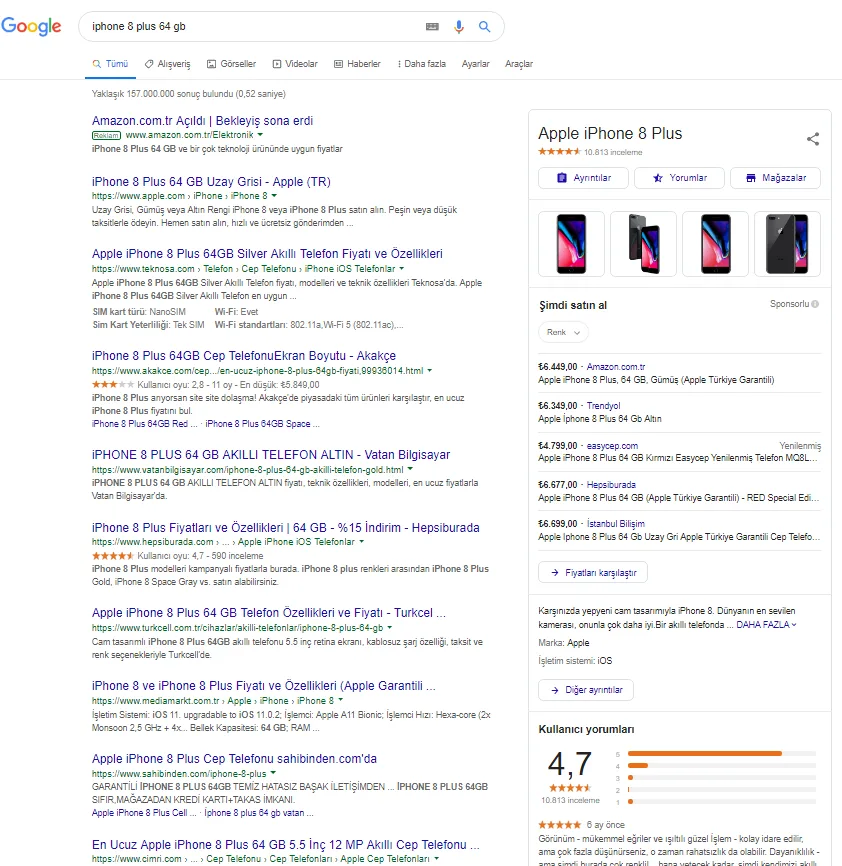Open sitelink Apple iPhone 8 Plus Cell

[144, 812]
